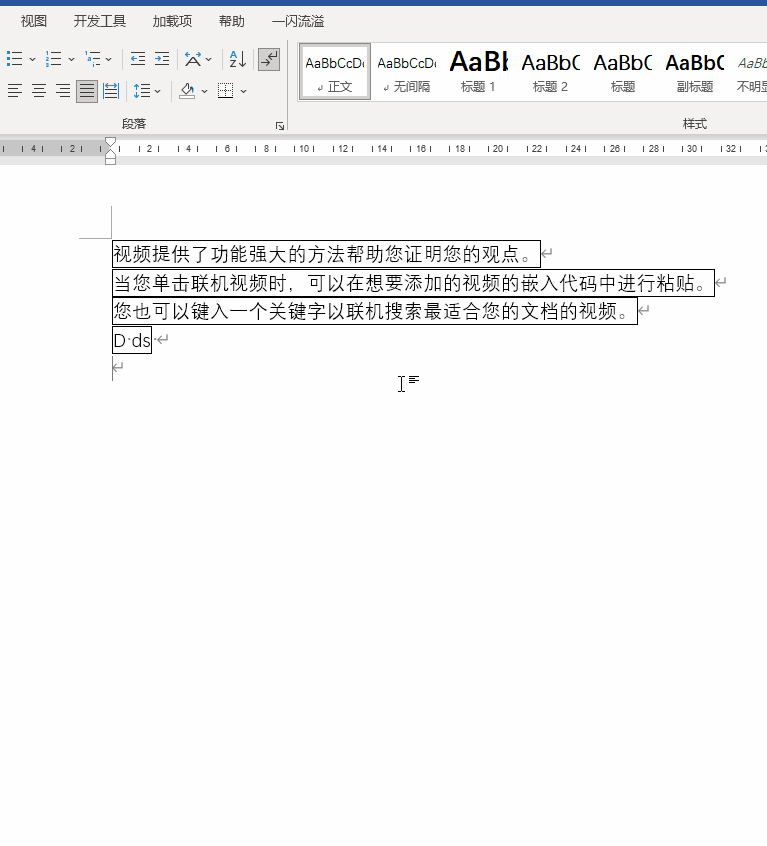Image resolution: width=767 pixels, height=846 pixels.
Task: Expand Asian layout dropdown arrow
Action: click(x=209, y=59)
